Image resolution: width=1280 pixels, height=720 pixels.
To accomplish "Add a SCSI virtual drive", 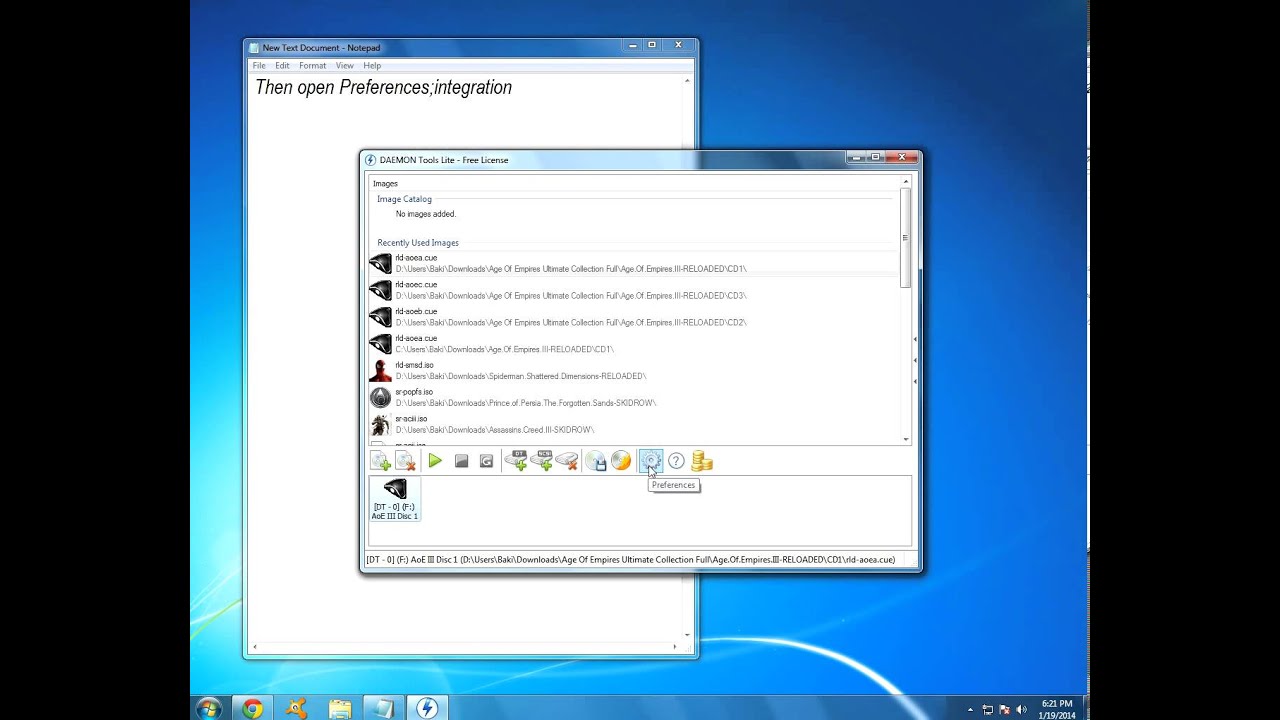I will point(541,461).
